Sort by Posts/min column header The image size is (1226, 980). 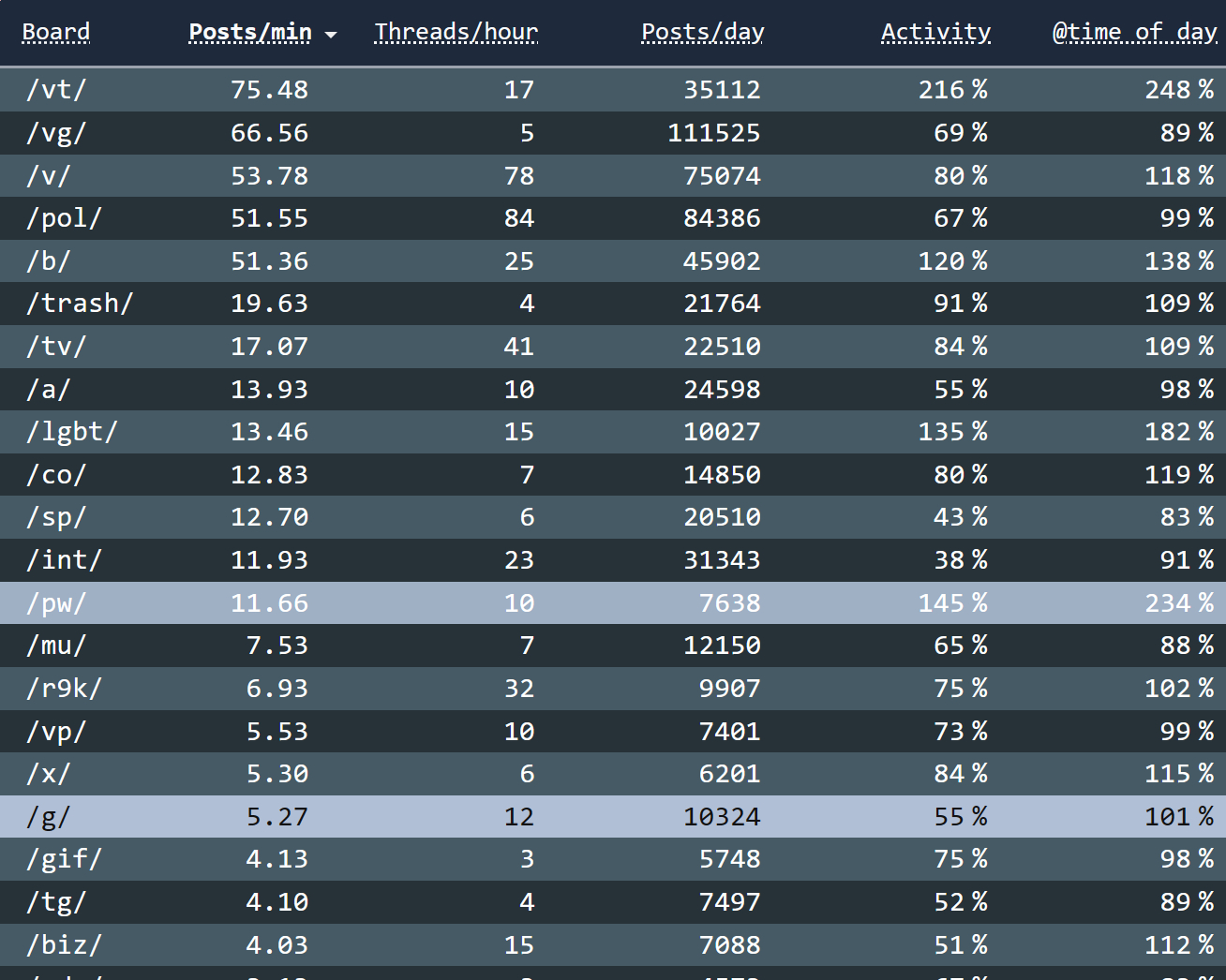click(250, 33)
